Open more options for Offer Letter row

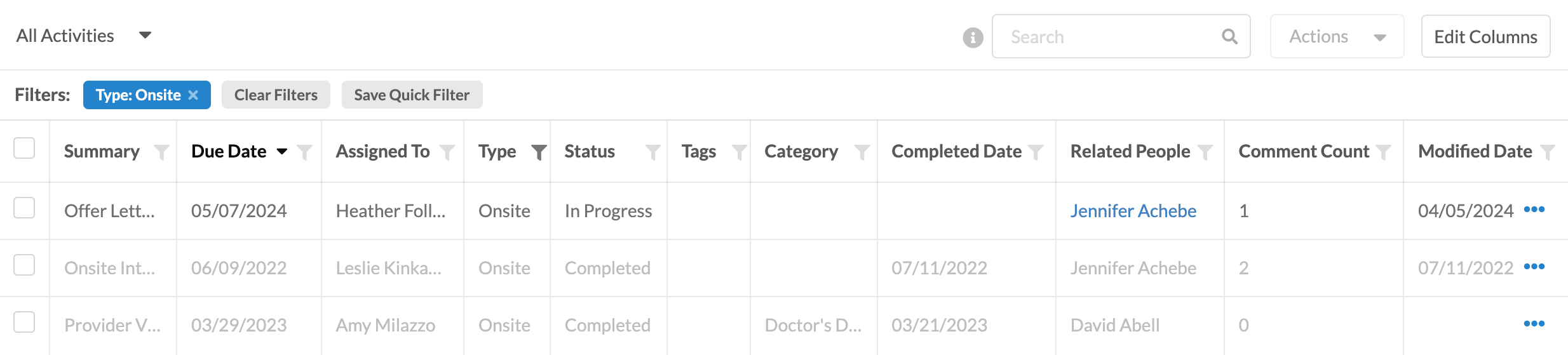coord(1534,210)
